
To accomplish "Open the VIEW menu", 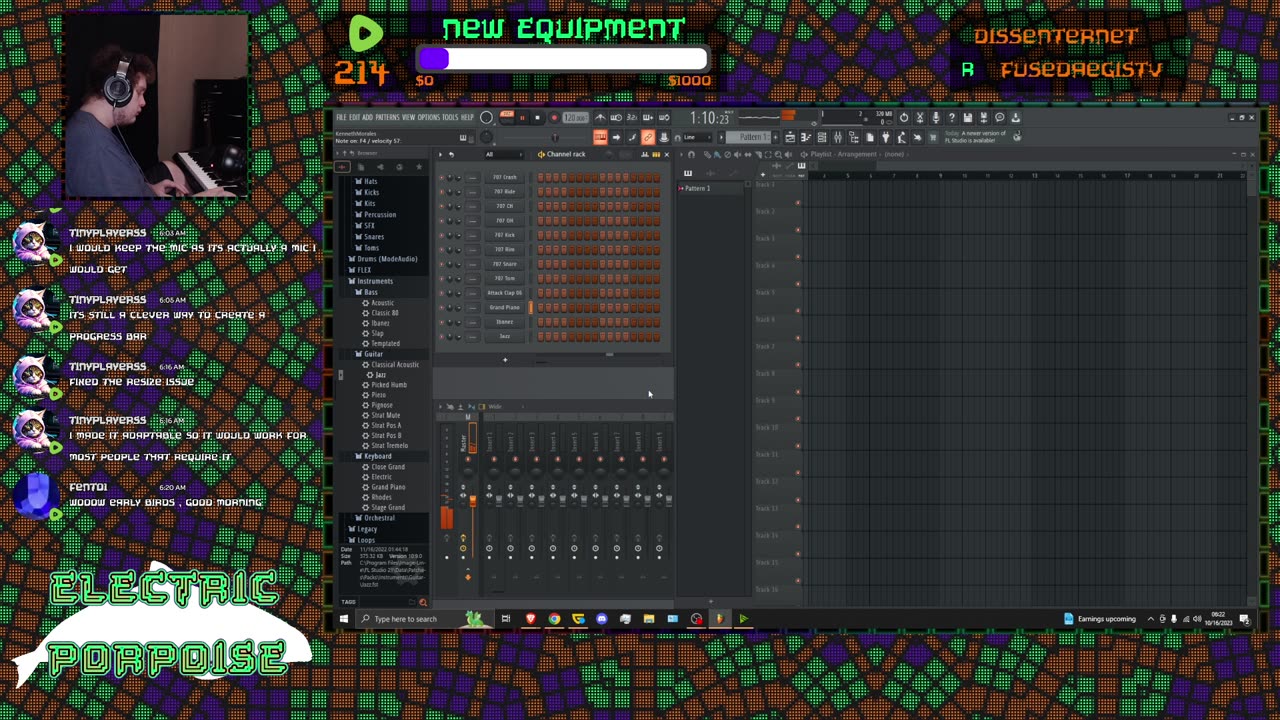I will coord(409,118).
